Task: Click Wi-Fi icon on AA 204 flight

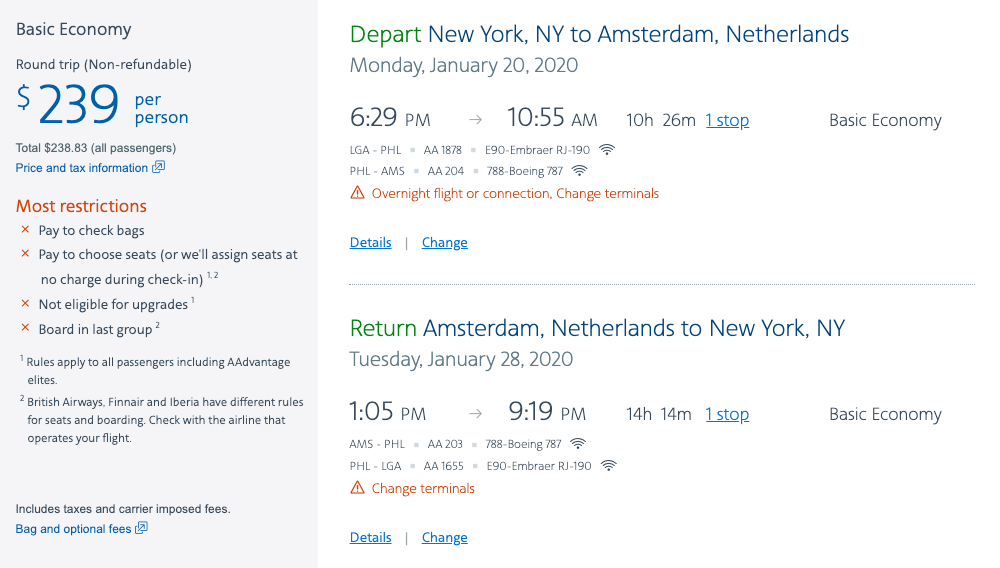Action: click(579, 171)
